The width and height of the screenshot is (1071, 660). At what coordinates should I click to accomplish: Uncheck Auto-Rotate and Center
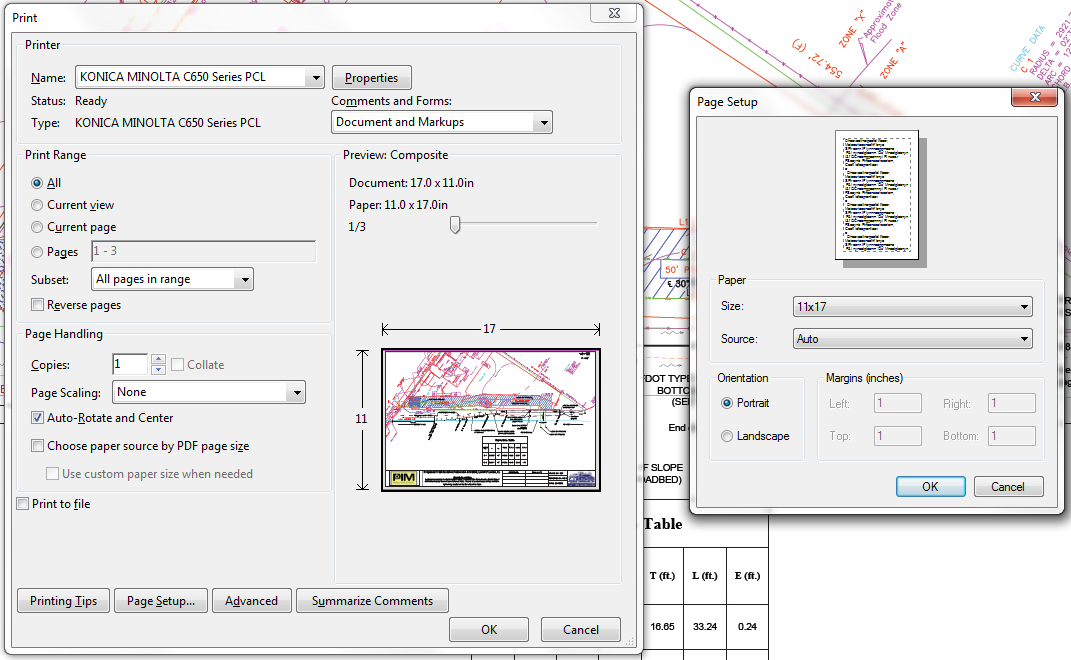[x=37, y=417]
